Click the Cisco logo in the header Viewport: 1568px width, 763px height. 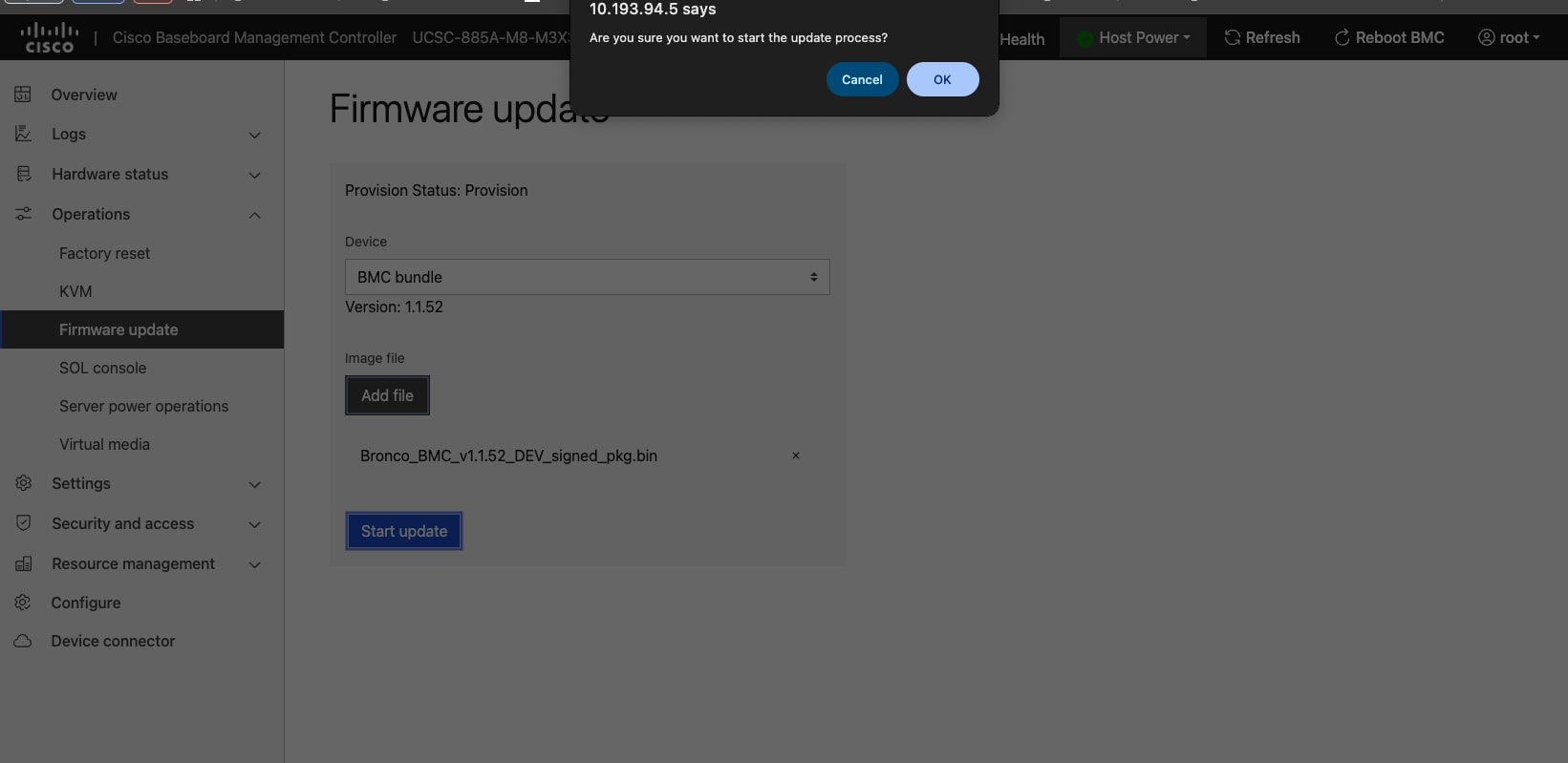click(x=50, y=37)
